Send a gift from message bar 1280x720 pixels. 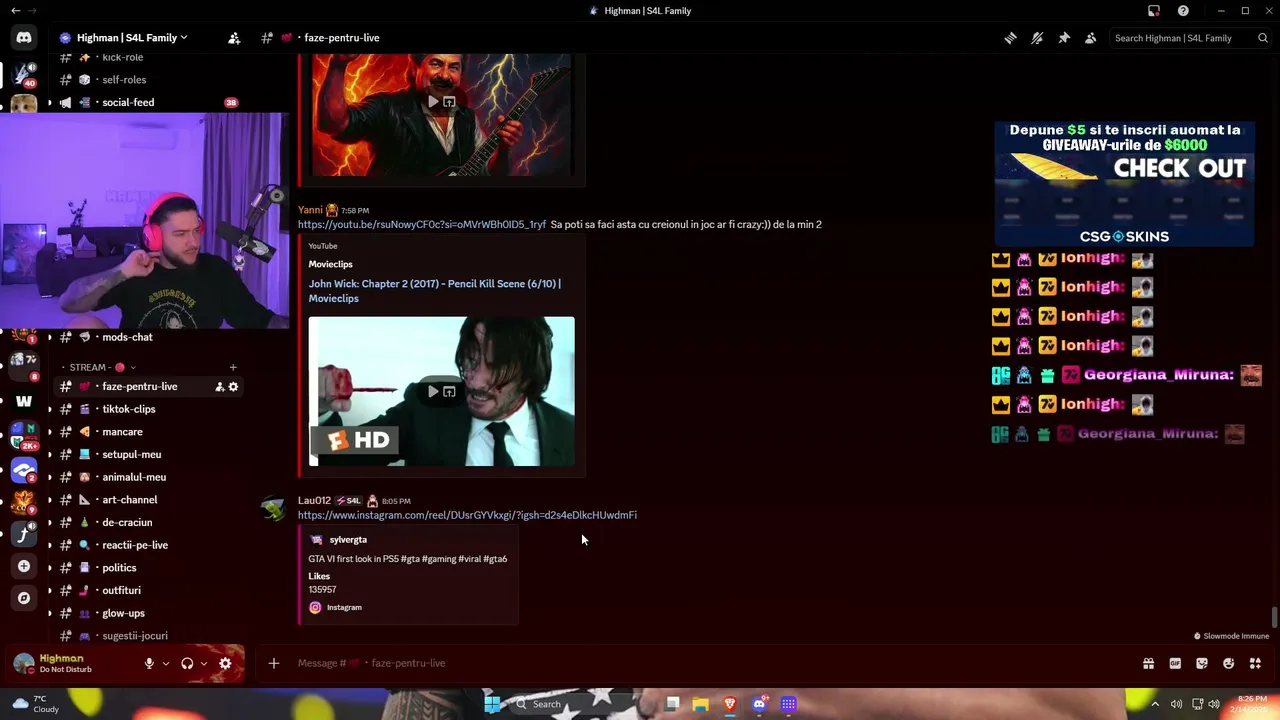point(1148,663)
